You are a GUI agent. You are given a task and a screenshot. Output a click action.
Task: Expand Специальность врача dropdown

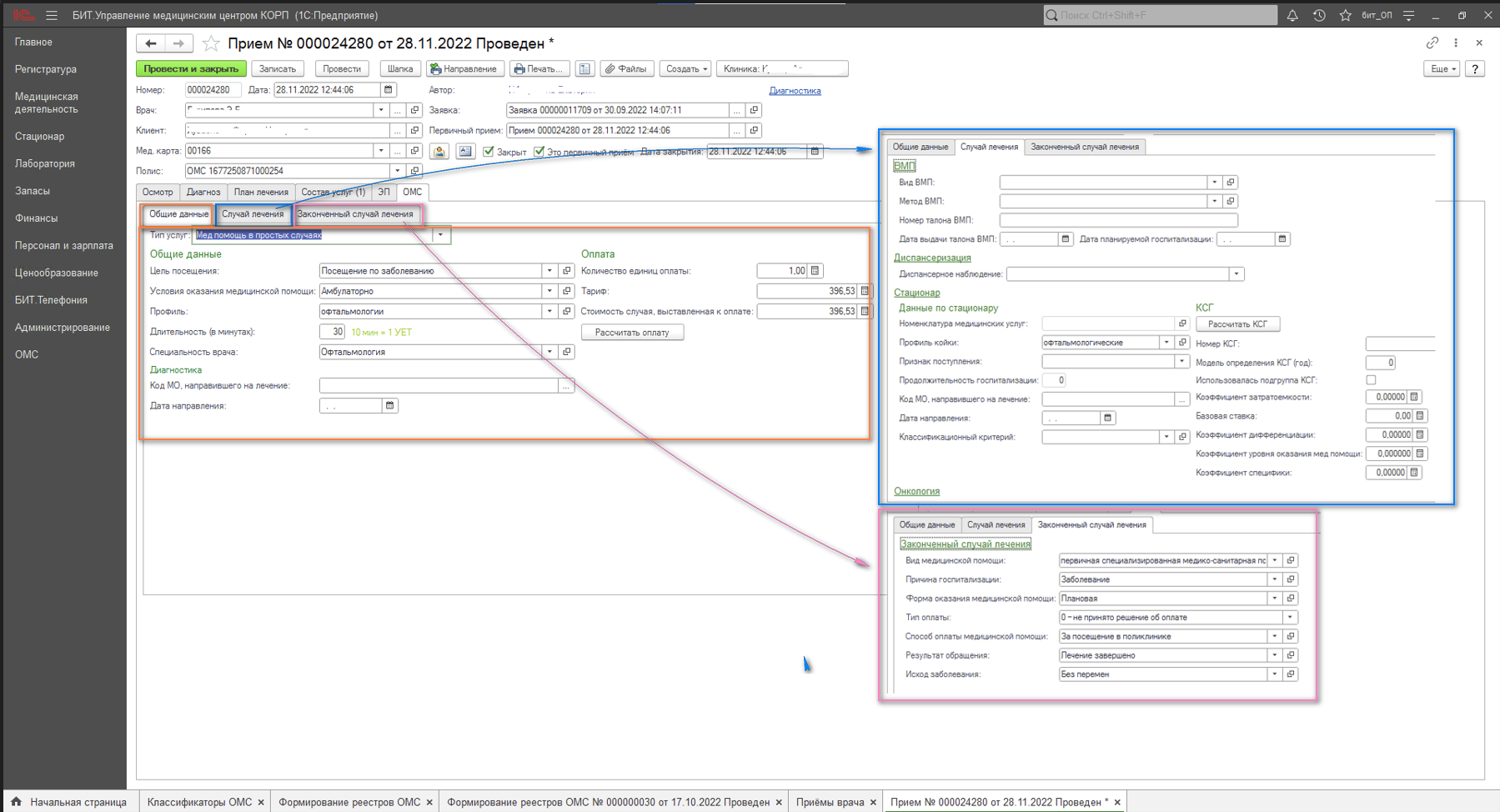(549, 352)
